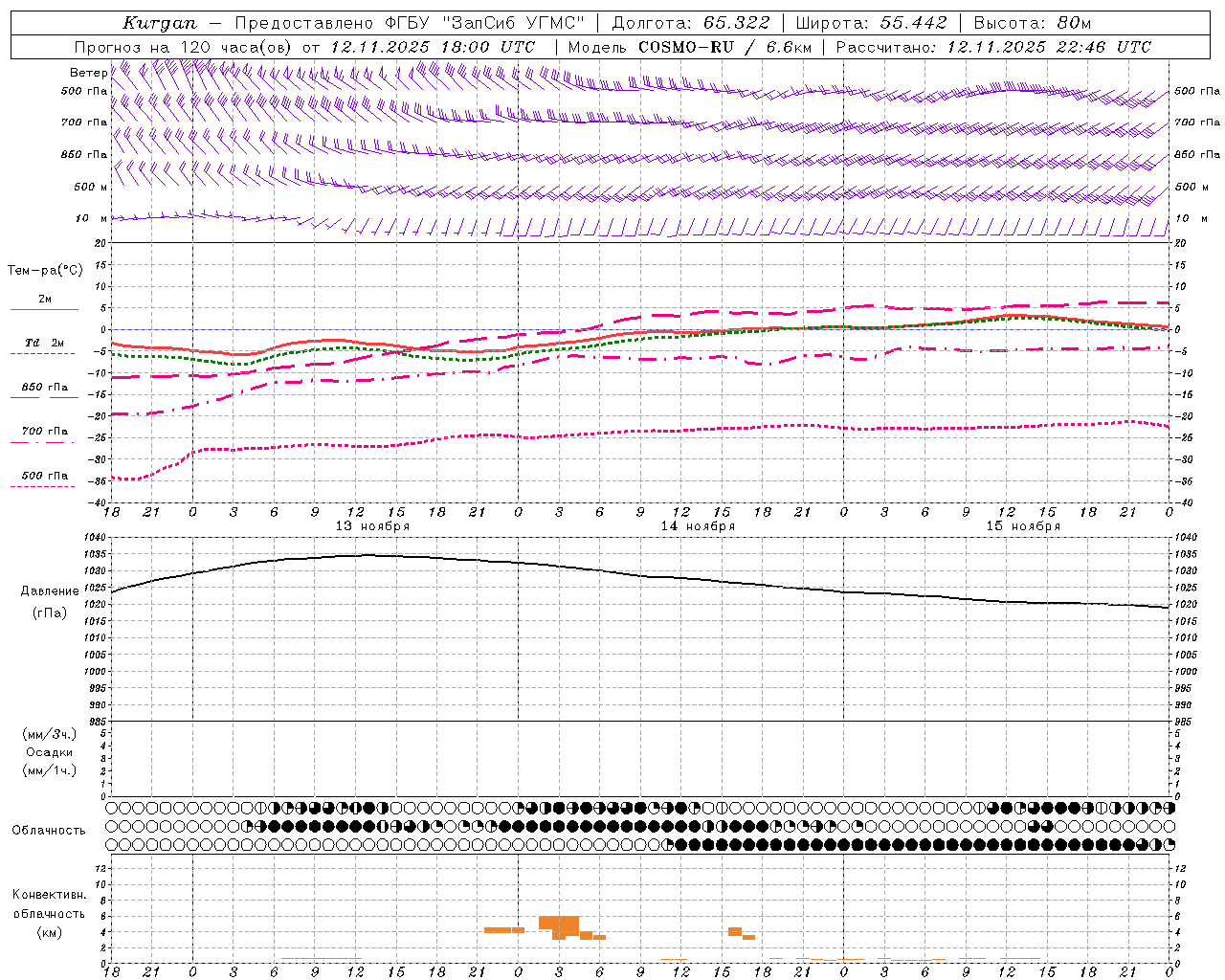Click the station name "Kurgan" in header

click(x=160, y=23)
